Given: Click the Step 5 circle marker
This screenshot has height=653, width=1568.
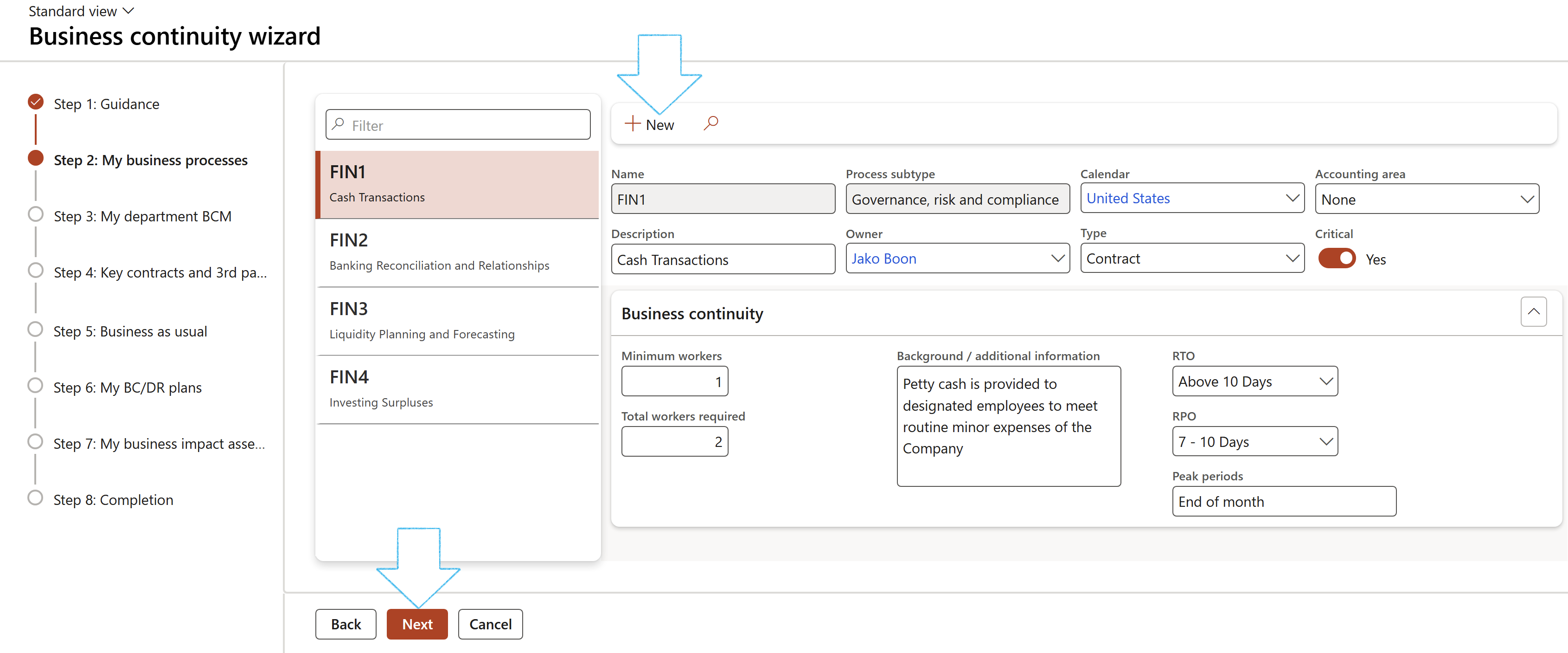Looking at the screenshot, I should (x=36, y=330).
